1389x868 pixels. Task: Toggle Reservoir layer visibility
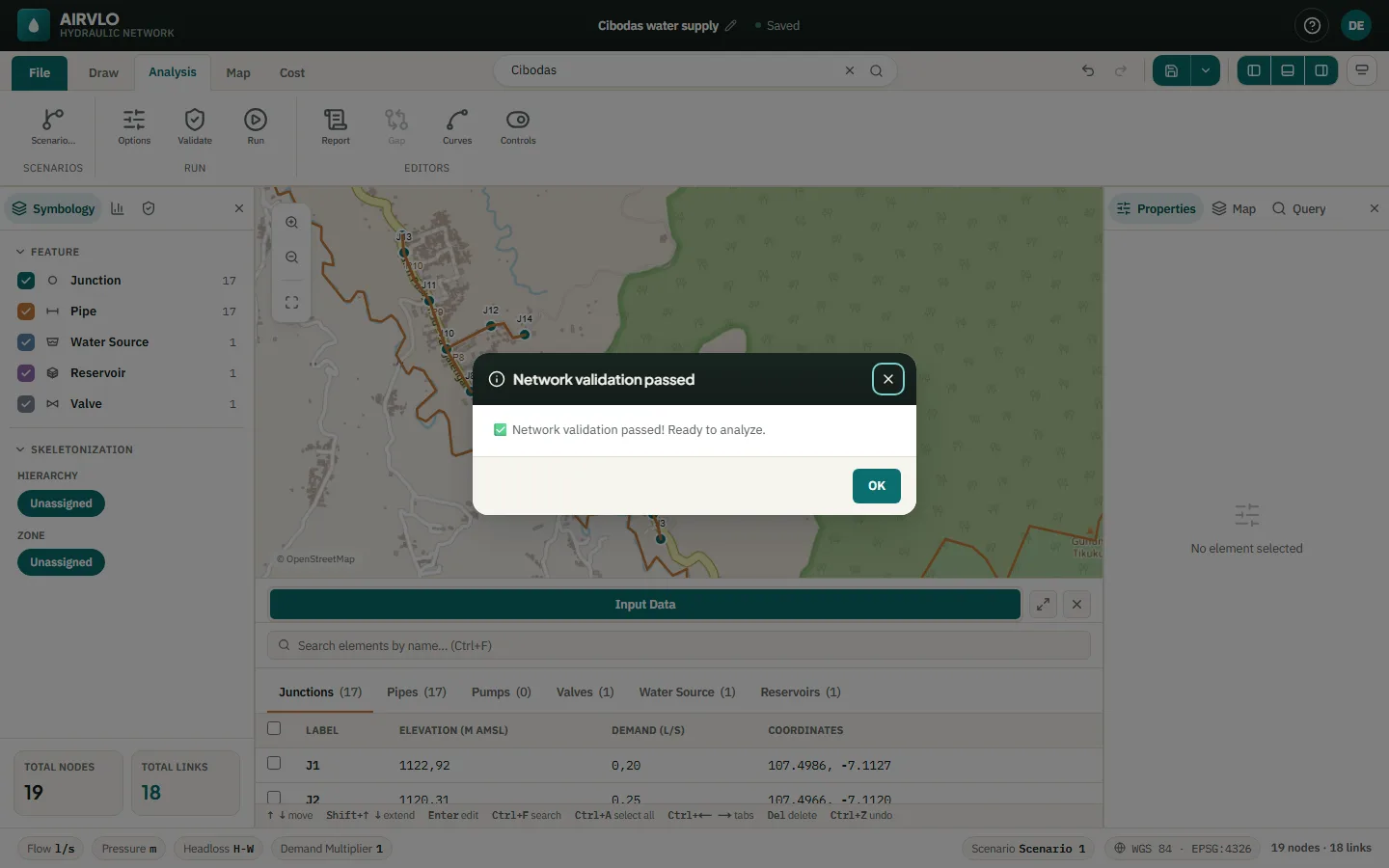pyautogui.click(x=26, y=373)
